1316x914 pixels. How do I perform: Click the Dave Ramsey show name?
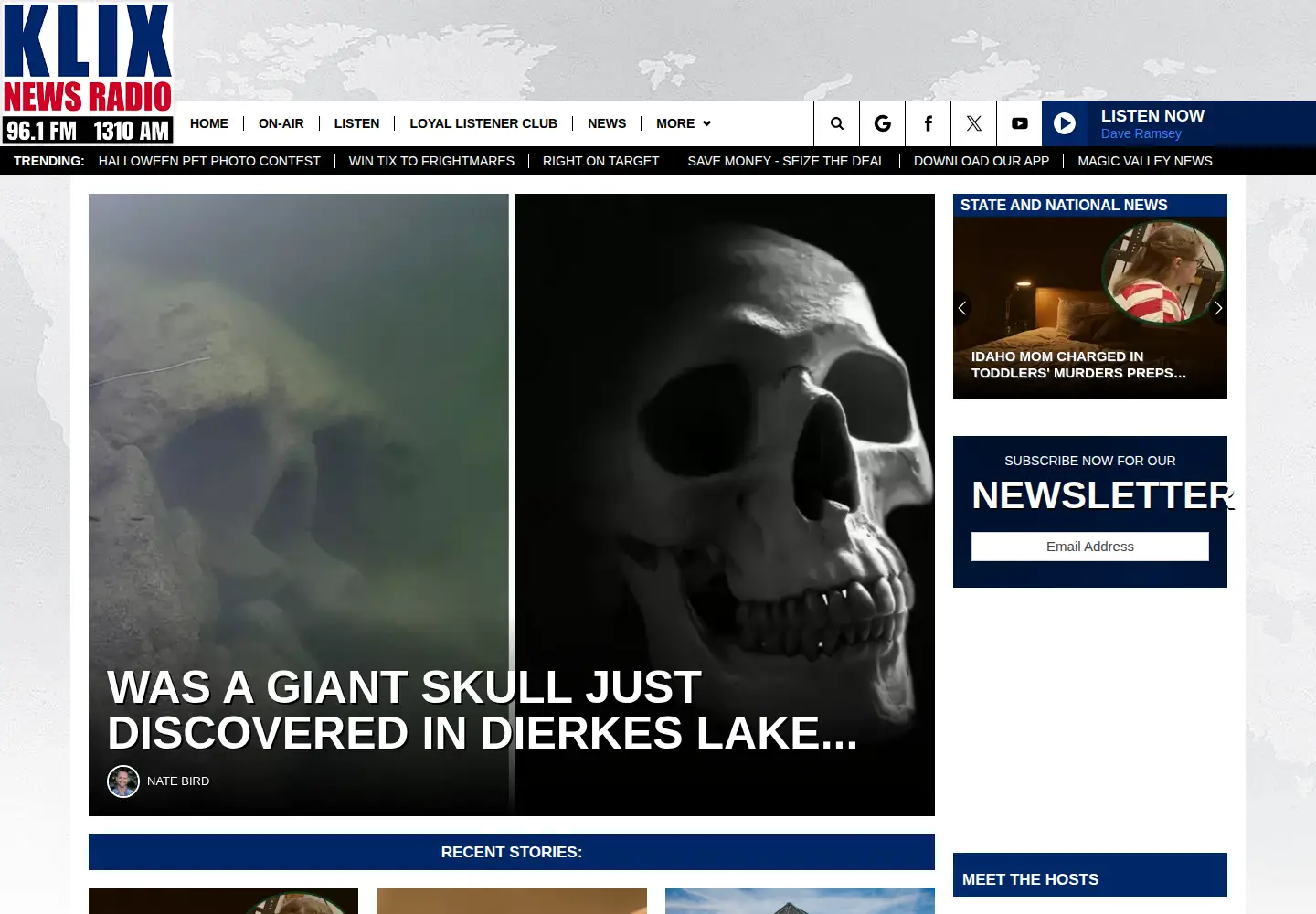click(x=1141, y=133)
